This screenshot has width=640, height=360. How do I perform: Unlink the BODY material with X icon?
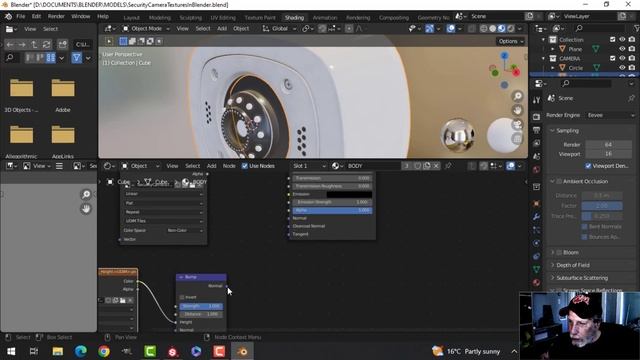(436, 166)
